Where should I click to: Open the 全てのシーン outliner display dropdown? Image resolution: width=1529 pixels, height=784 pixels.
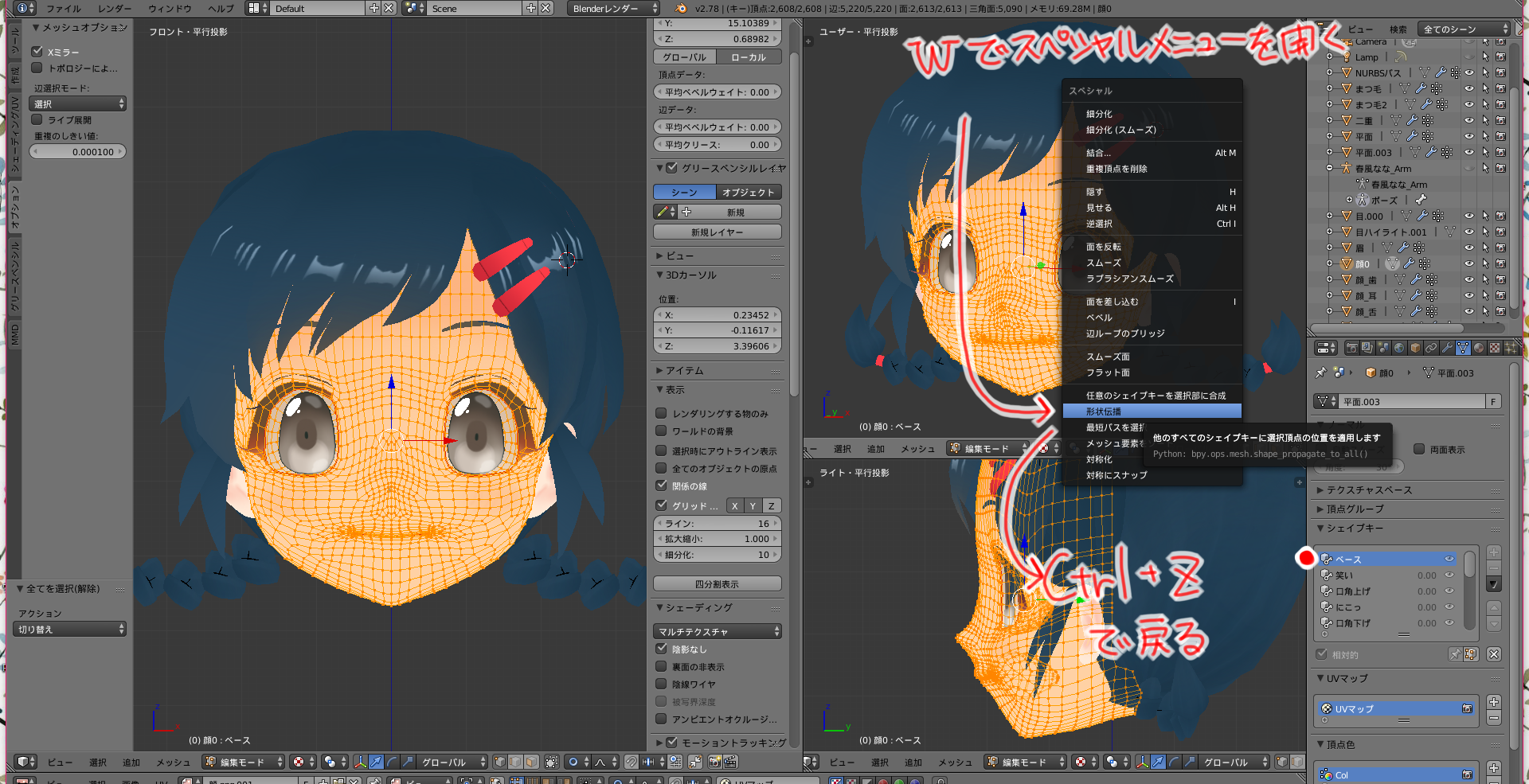click(x=1464, y=29)
